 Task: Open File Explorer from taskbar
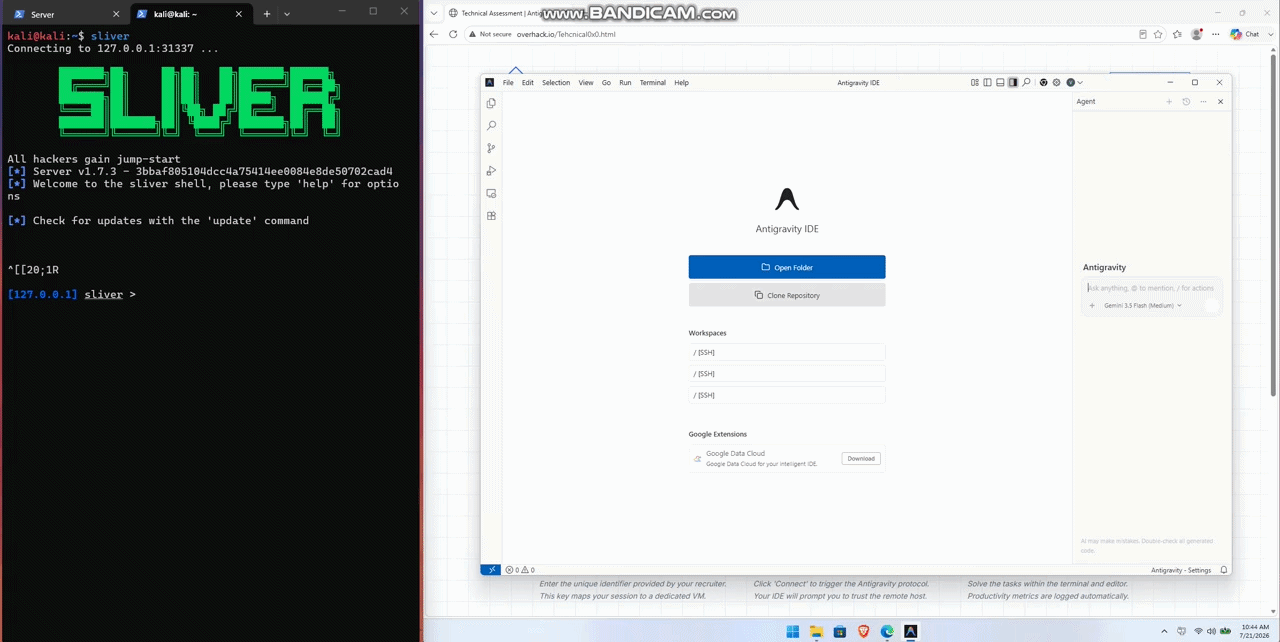(x=816, y=631)
